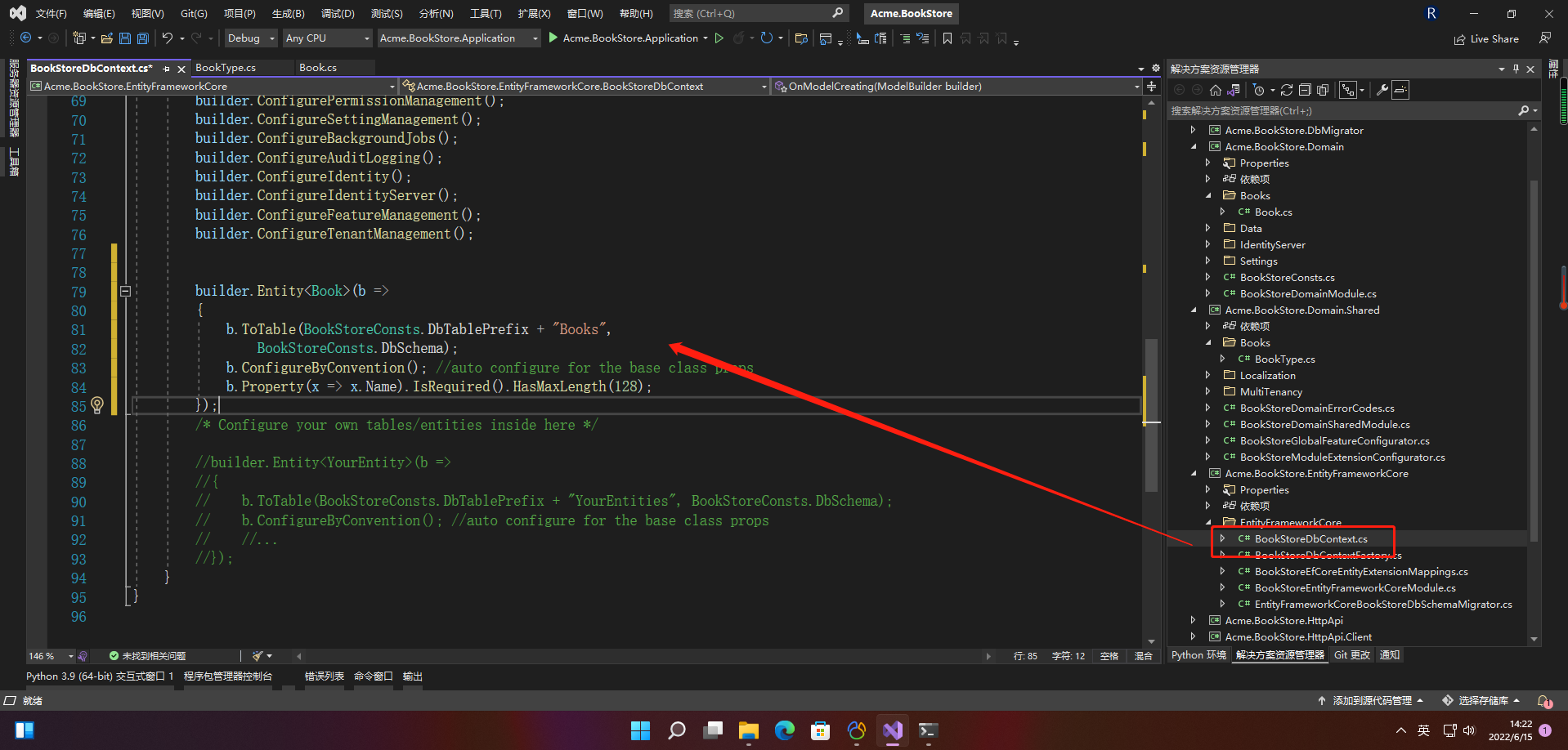Click the Undo arrow in the toolbar

pos(167,38)
